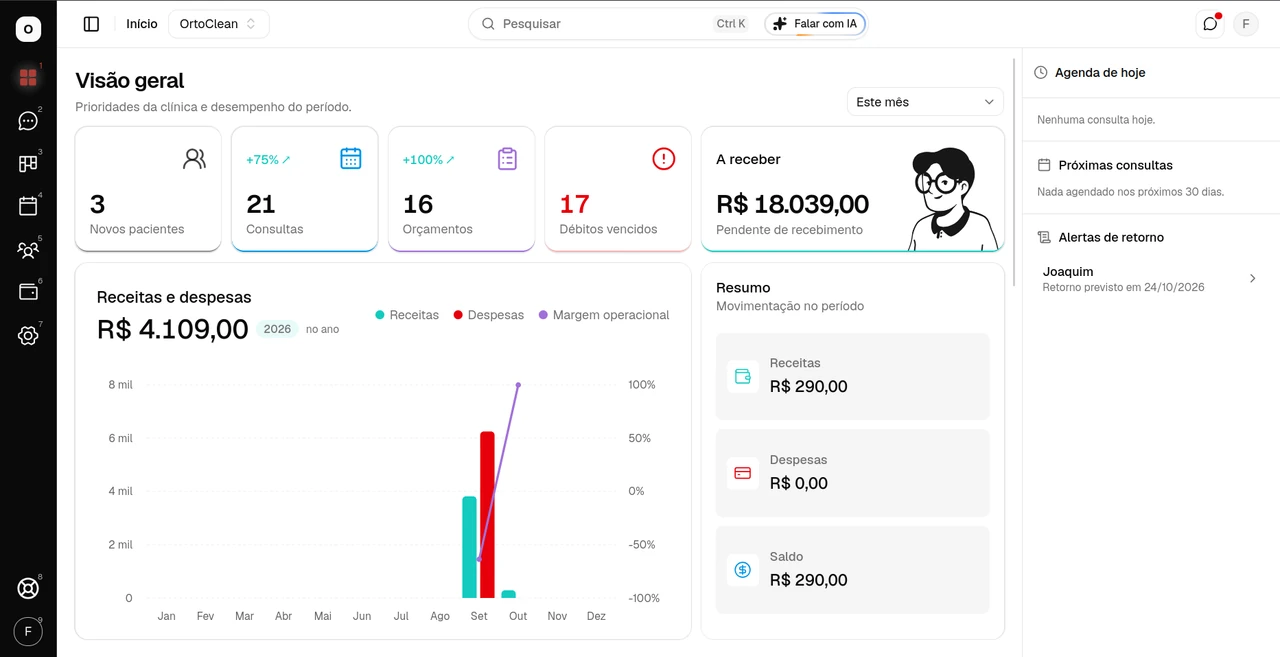Click the 2026 year badge
This screenshot has width=1280, height=657.
[x=277, y=329]
